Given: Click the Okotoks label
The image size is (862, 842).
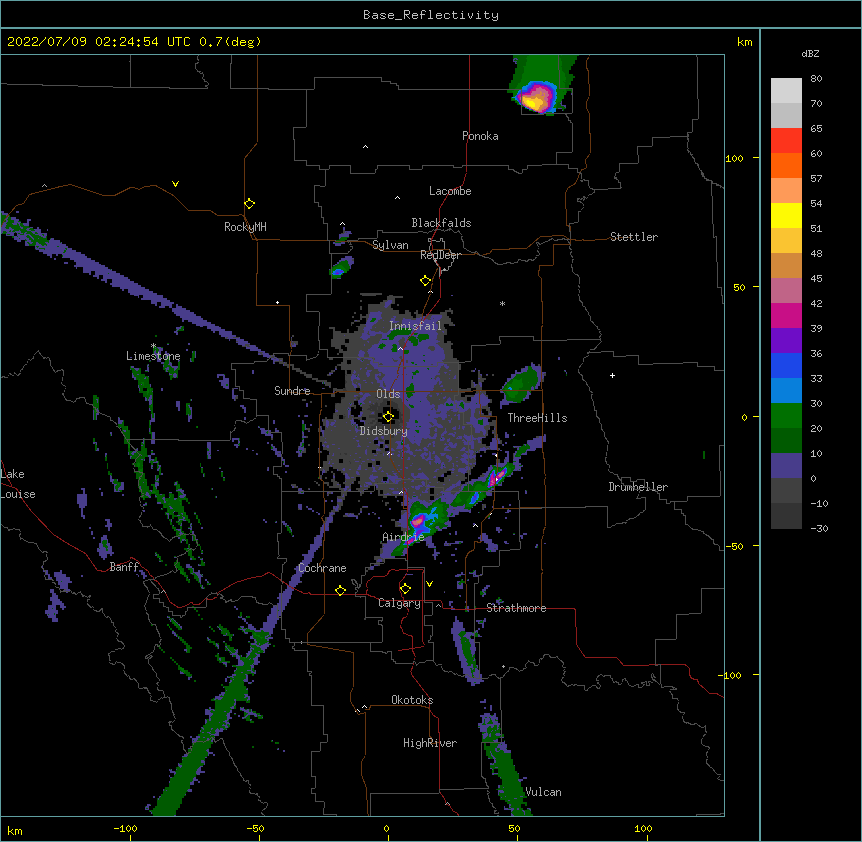Looking at the screenshot, I should pyautogui.click(x=412, y=700).
